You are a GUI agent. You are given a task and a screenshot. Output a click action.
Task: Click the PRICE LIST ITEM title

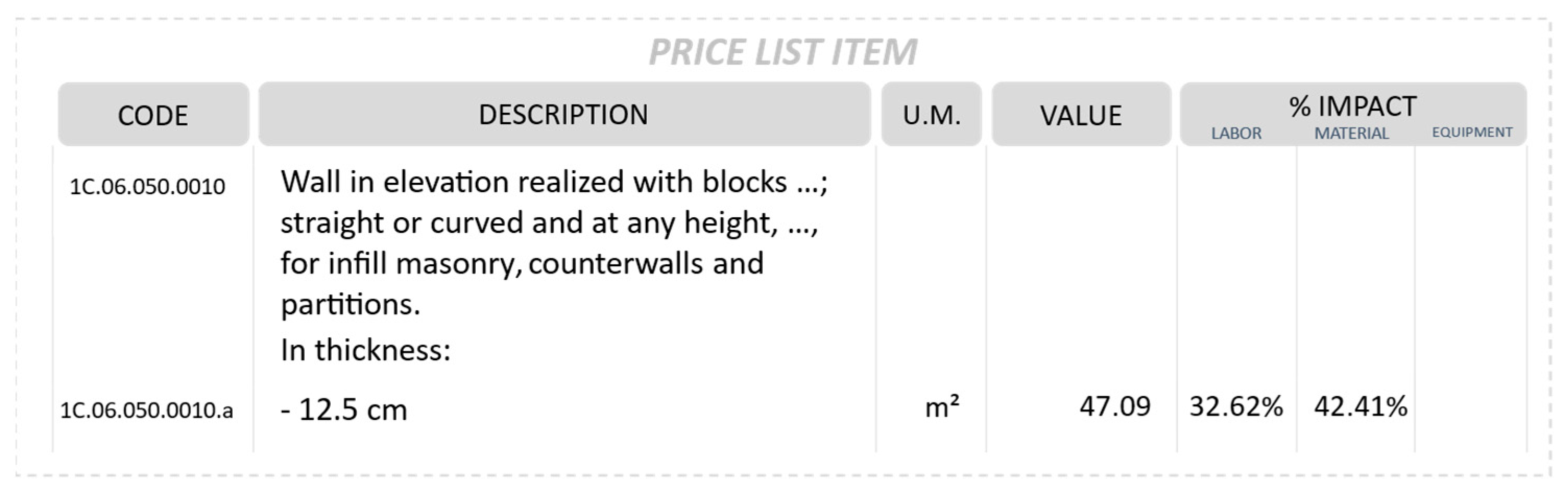point(783,52)
